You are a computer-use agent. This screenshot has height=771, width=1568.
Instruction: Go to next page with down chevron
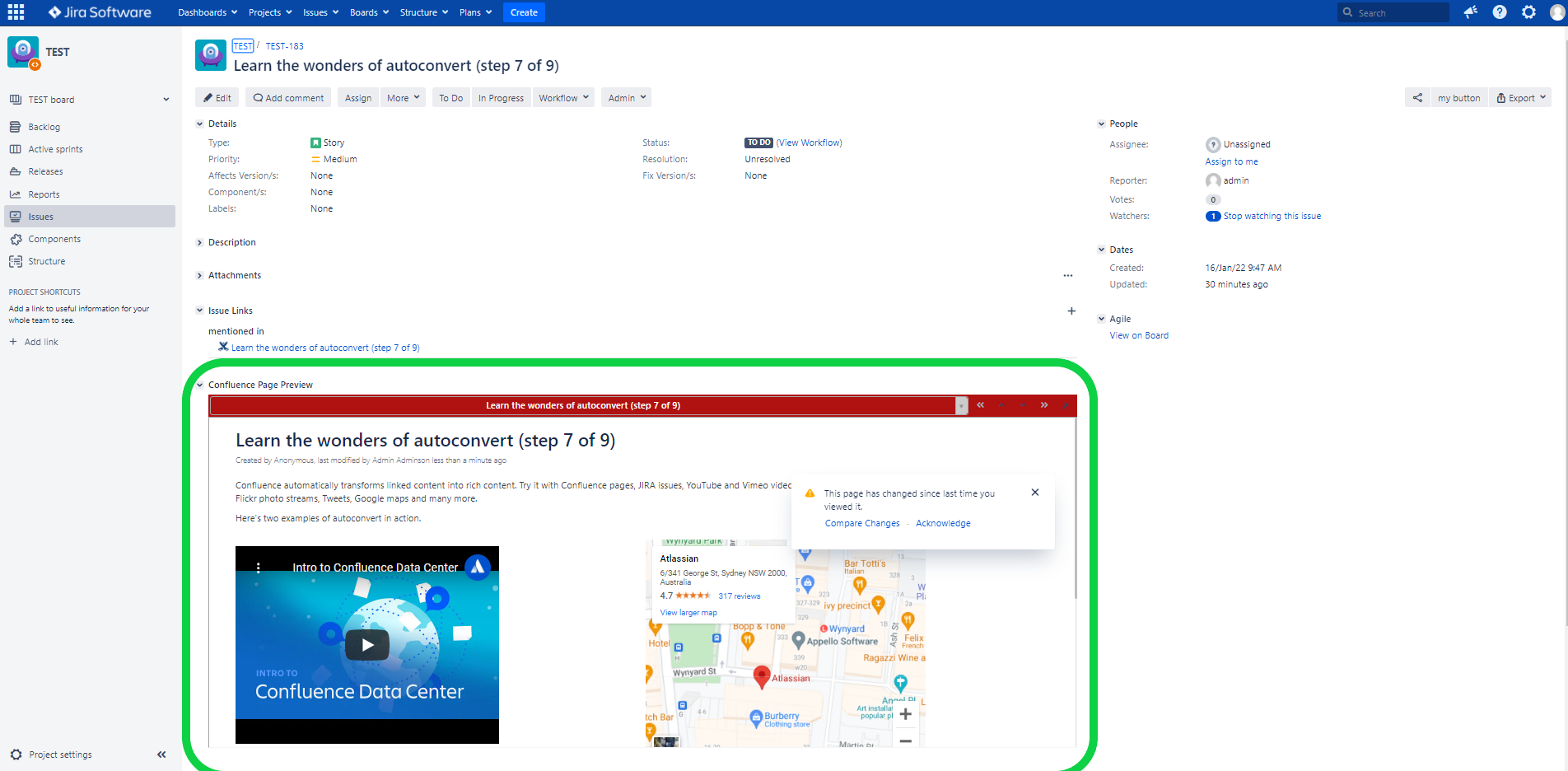point(1023,405)
